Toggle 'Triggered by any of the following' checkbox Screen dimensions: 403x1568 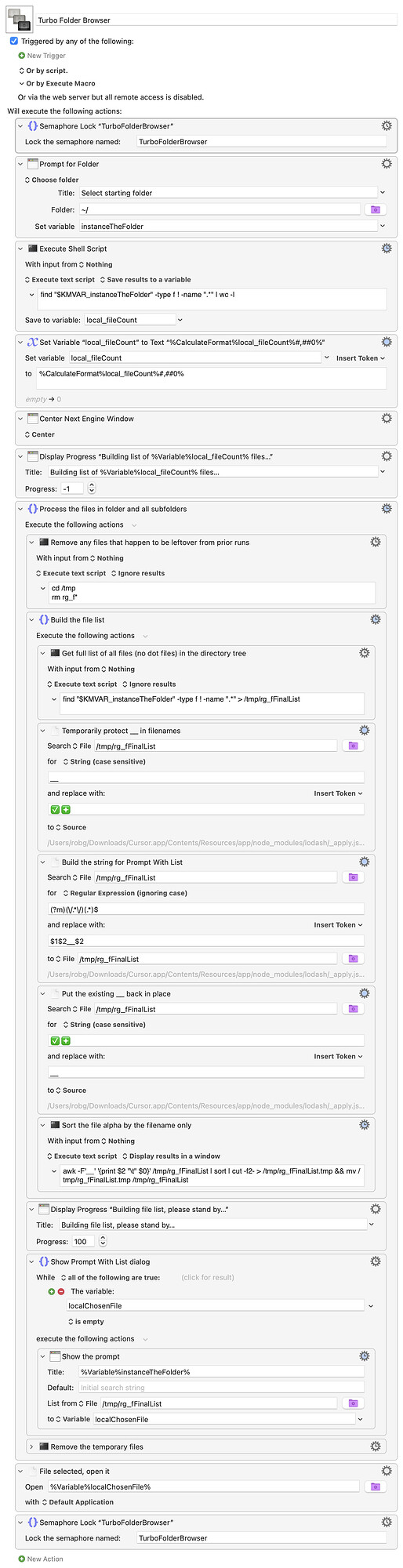[14, 41]
